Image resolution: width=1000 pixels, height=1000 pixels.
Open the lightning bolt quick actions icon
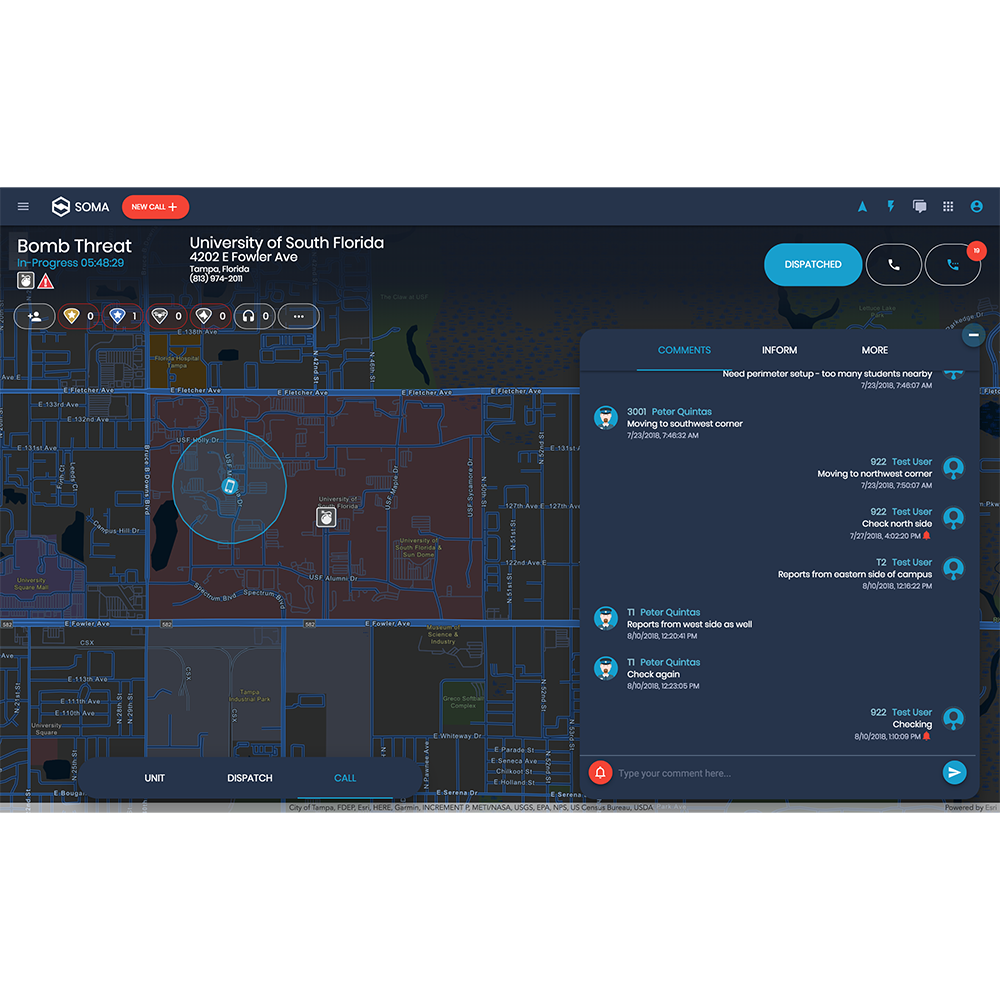pos(890,206)
